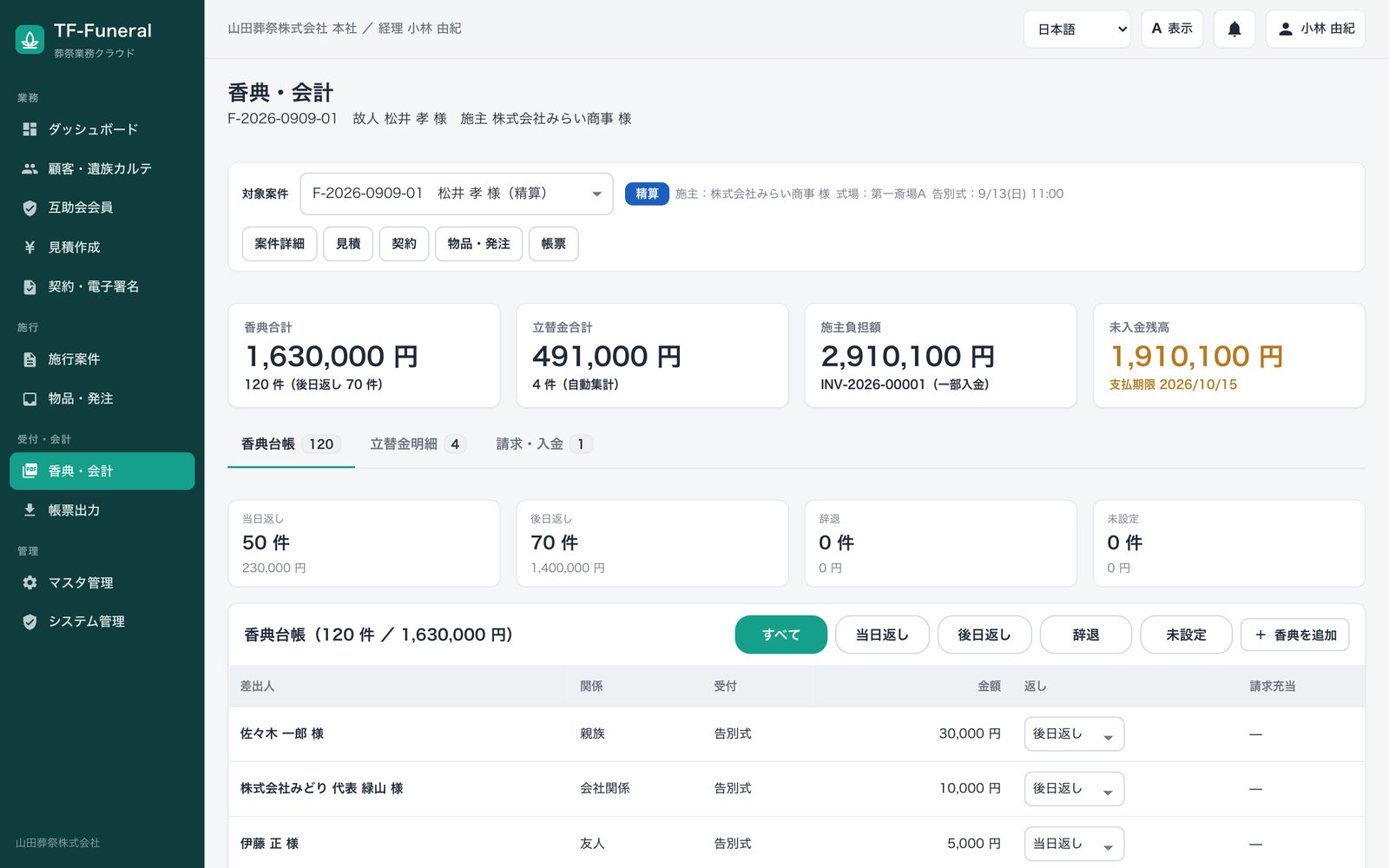Open マスタ管理 gear icon
Viewport: 1389px width, 868px height.
click(x=30, y=582)
